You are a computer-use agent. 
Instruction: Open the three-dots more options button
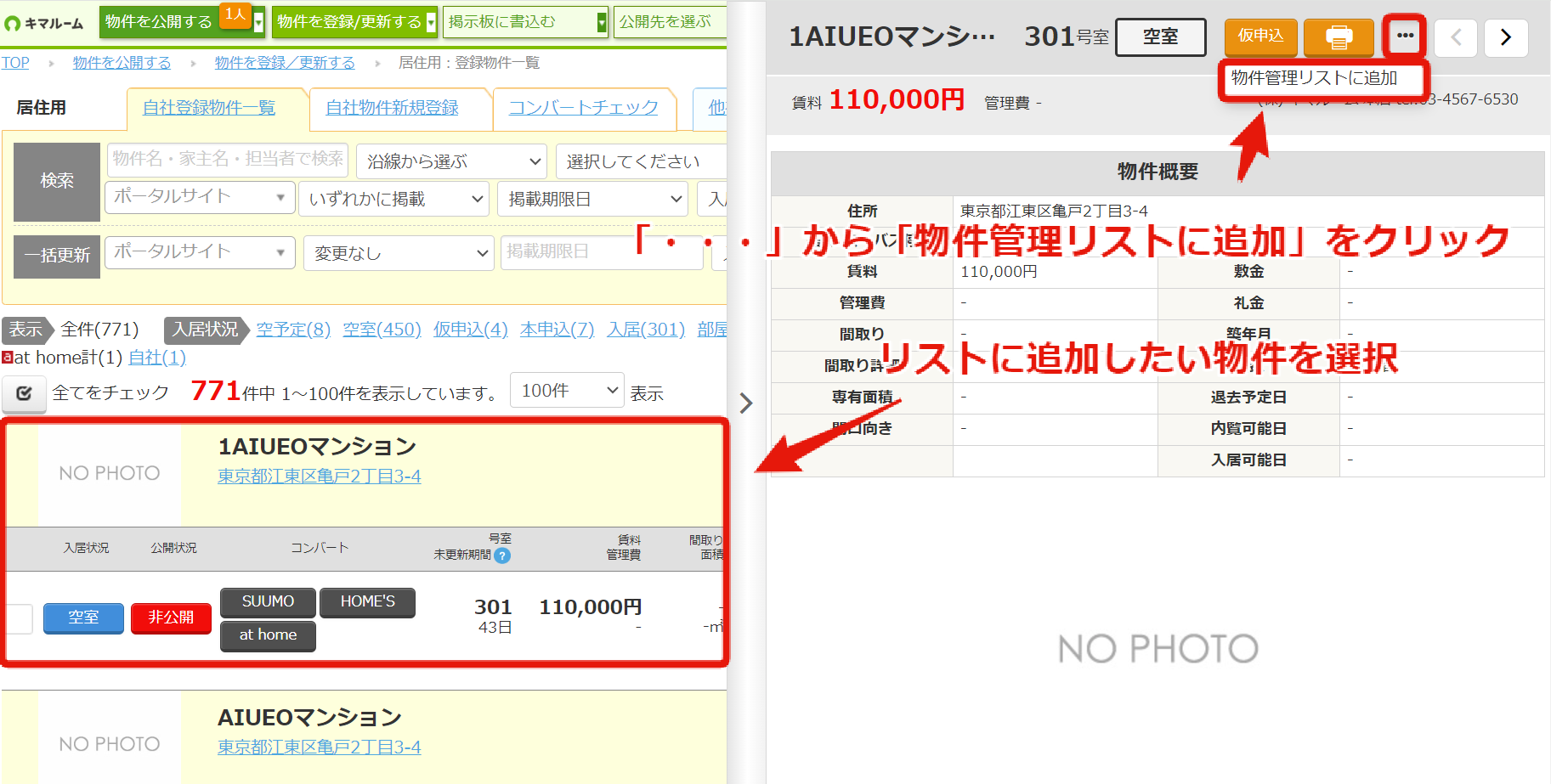[x=1405, y=37]
